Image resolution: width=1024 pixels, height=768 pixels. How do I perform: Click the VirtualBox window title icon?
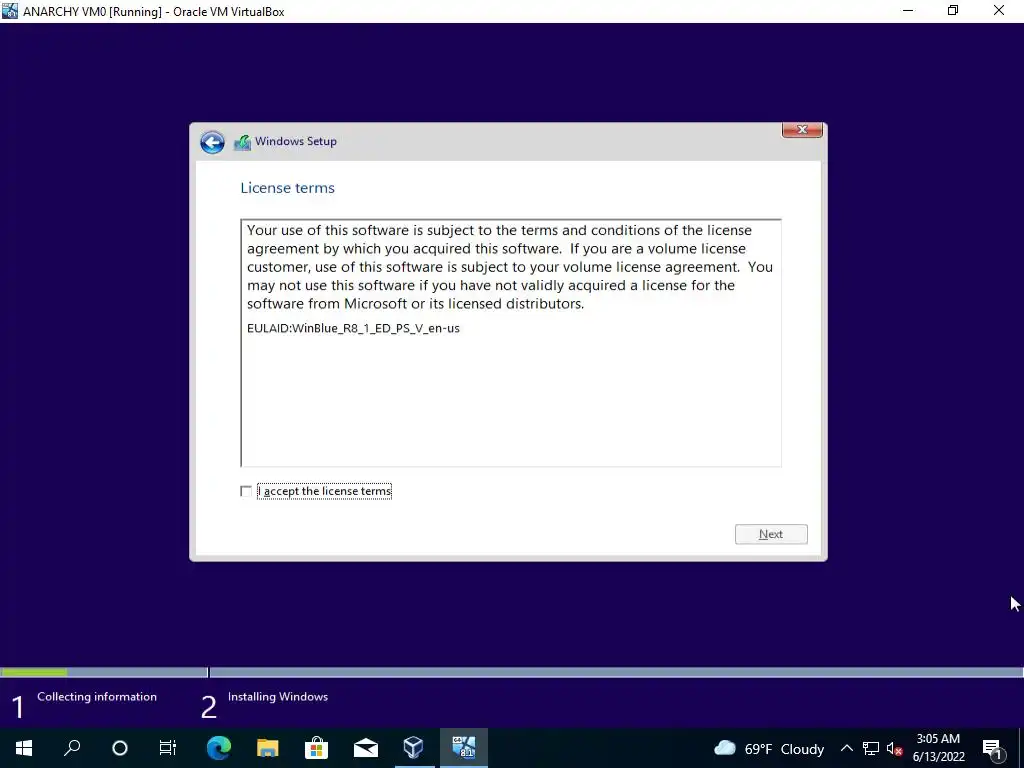point(9,11)
